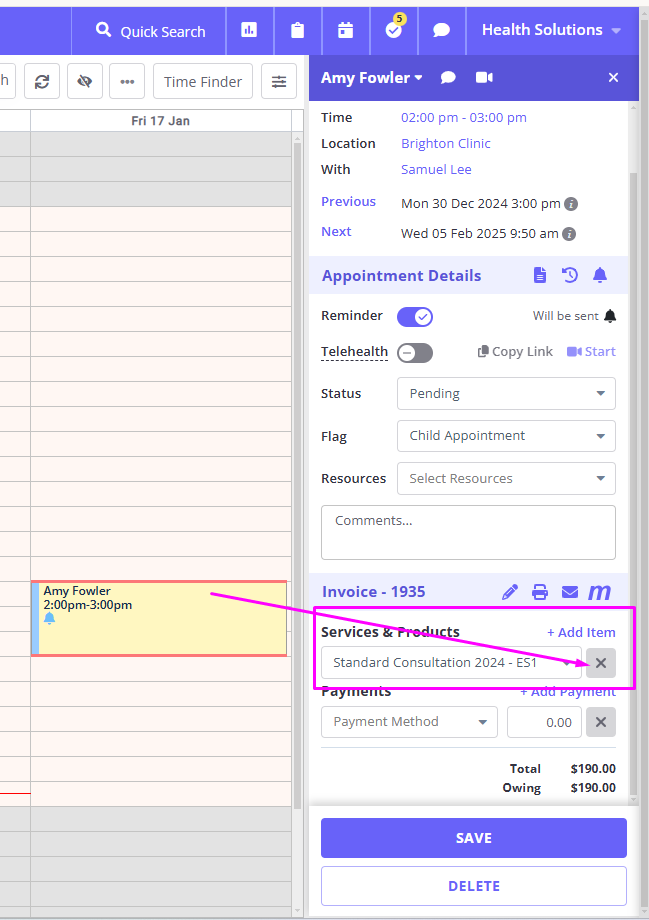Open Quick Search
Screen dimensions: 649x920
click(150, 31)
